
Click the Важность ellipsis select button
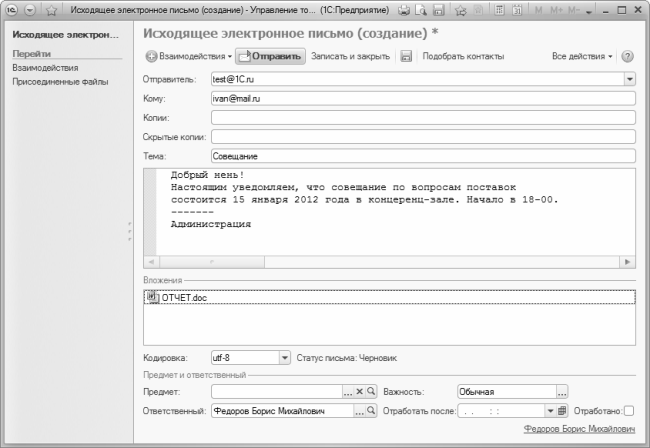click(x=562, y=392)
